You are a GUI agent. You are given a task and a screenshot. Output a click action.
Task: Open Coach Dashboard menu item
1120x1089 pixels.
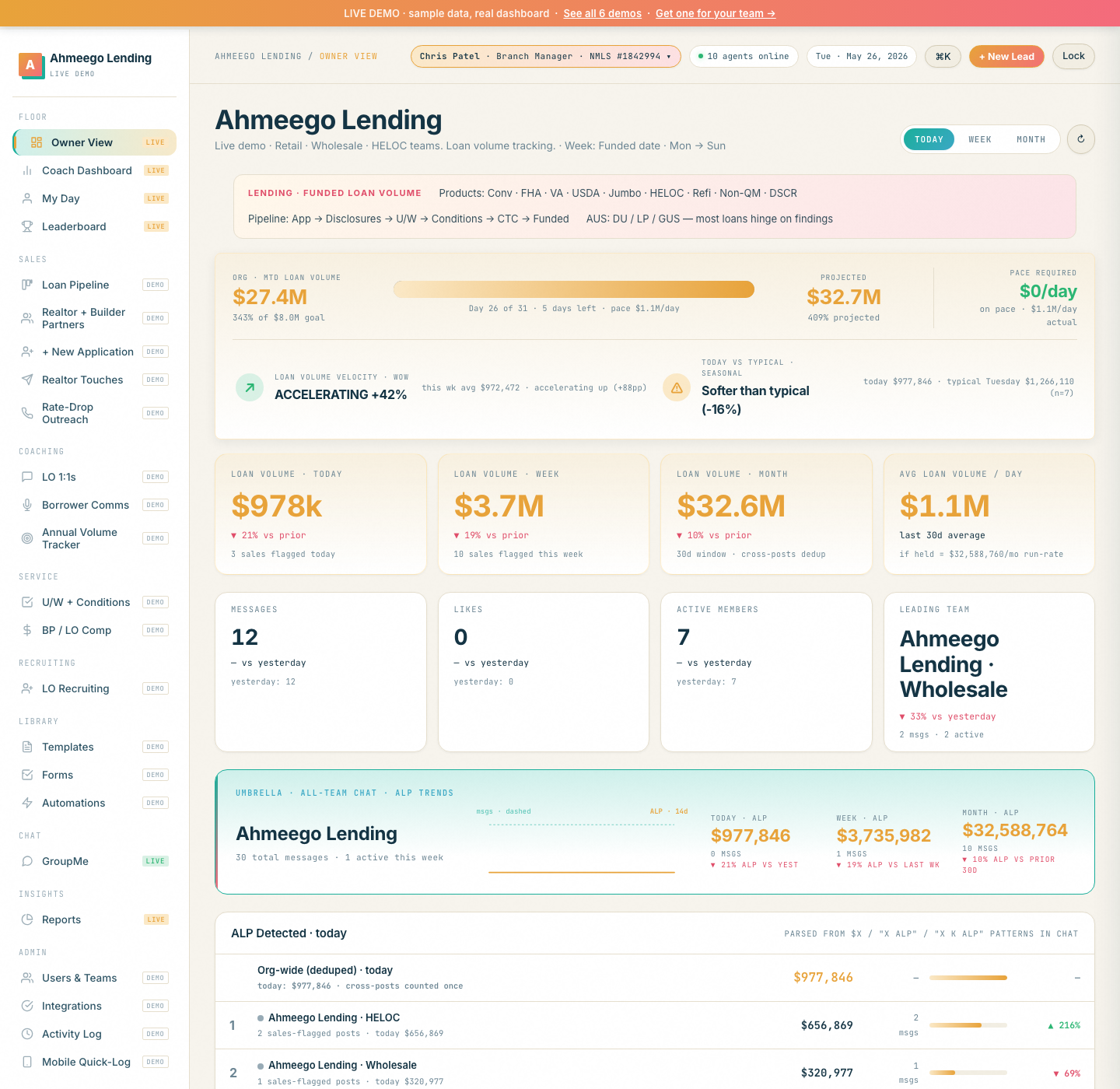pos(95,170)
